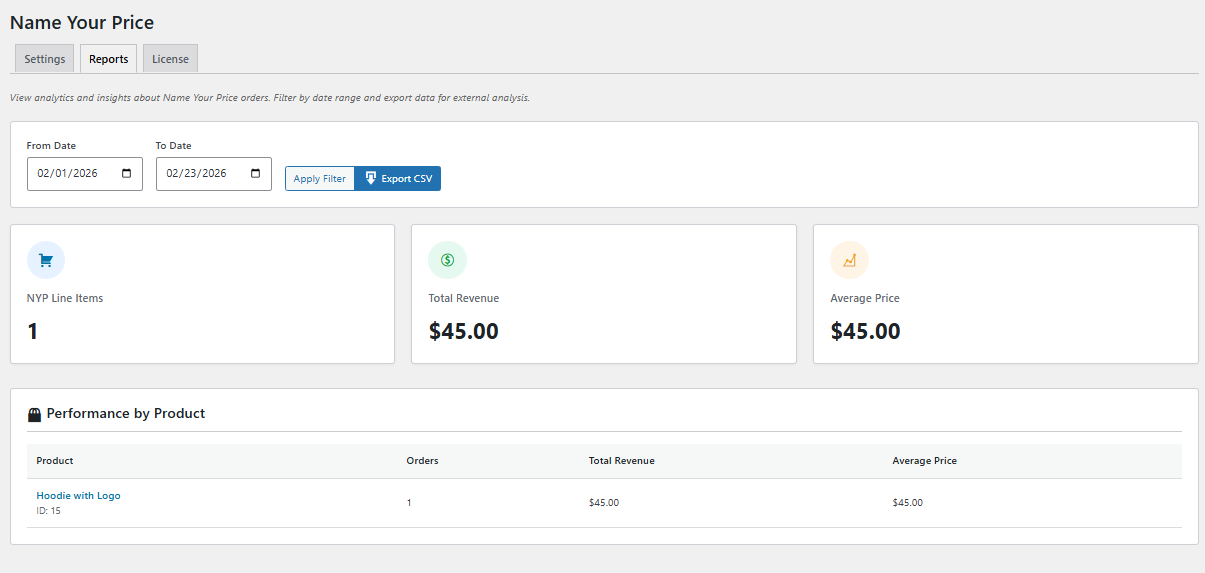
Task: Open the License tab
Action: pos(170,59)
